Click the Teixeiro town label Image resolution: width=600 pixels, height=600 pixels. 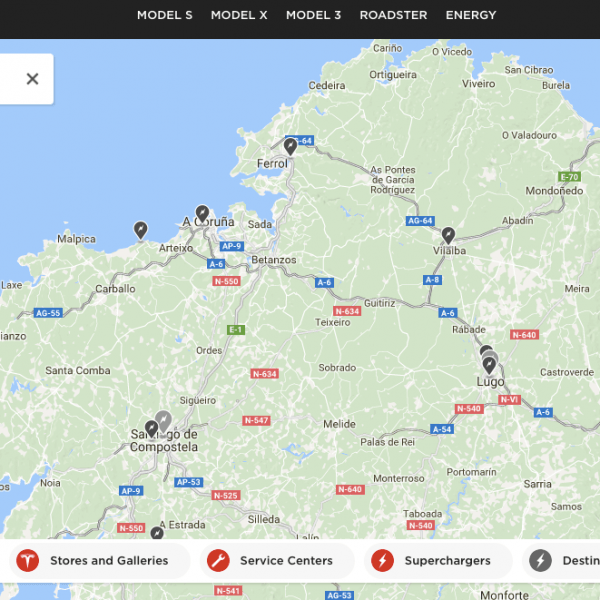pyautogui.click(x=333, y=322)
